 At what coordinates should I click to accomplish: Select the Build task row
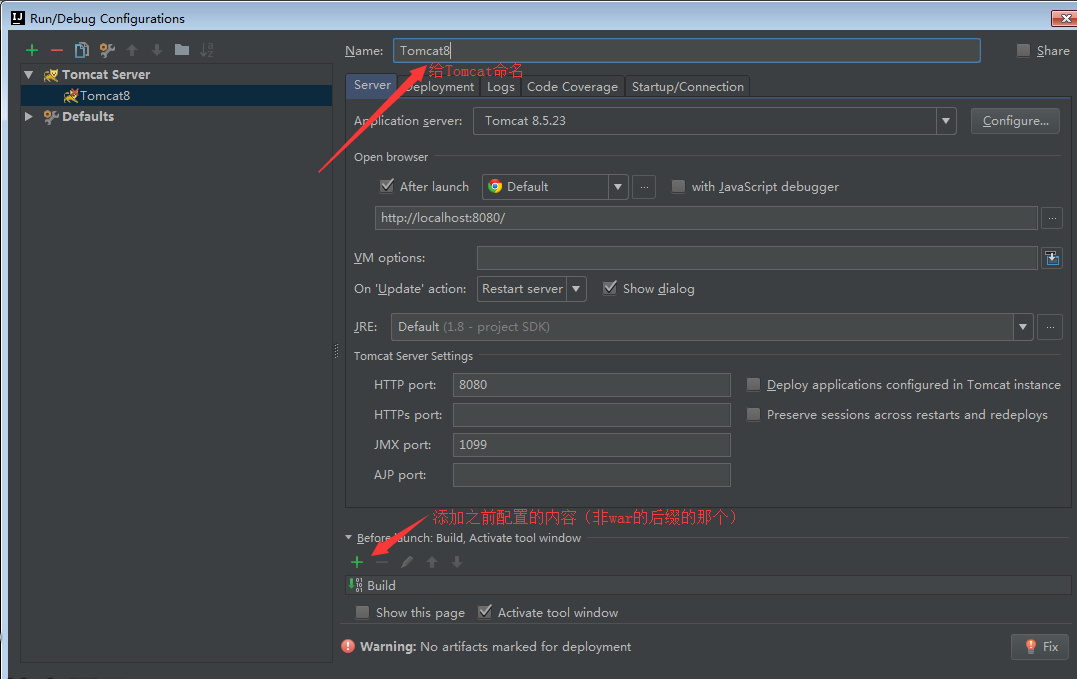708,585
